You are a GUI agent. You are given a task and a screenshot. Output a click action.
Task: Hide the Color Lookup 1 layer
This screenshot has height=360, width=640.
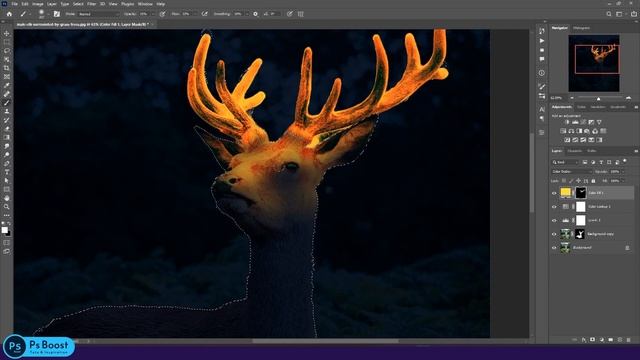pyautogui.click(x=554, y=207)
